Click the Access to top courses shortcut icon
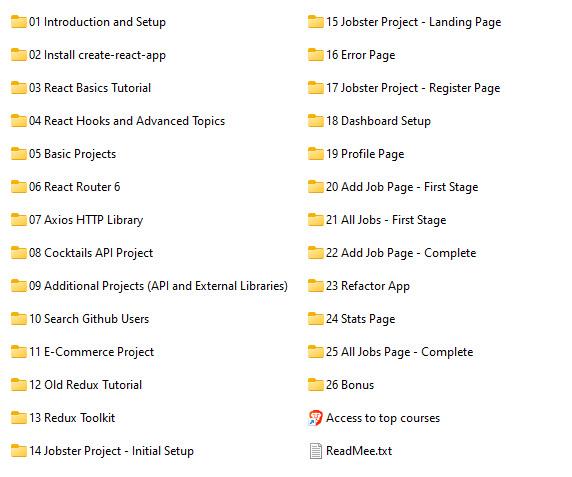The width and height of the screenshot is (572, 477). 316,418
